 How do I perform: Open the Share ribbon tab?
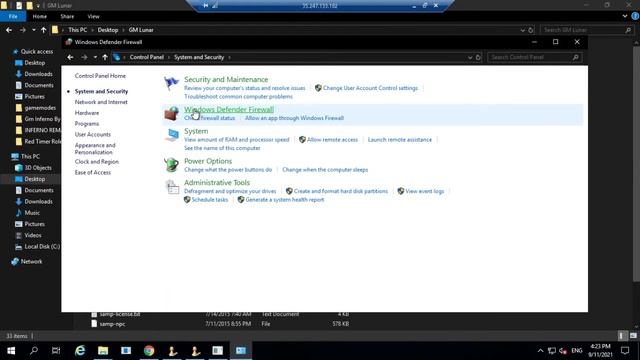point(67,16)
